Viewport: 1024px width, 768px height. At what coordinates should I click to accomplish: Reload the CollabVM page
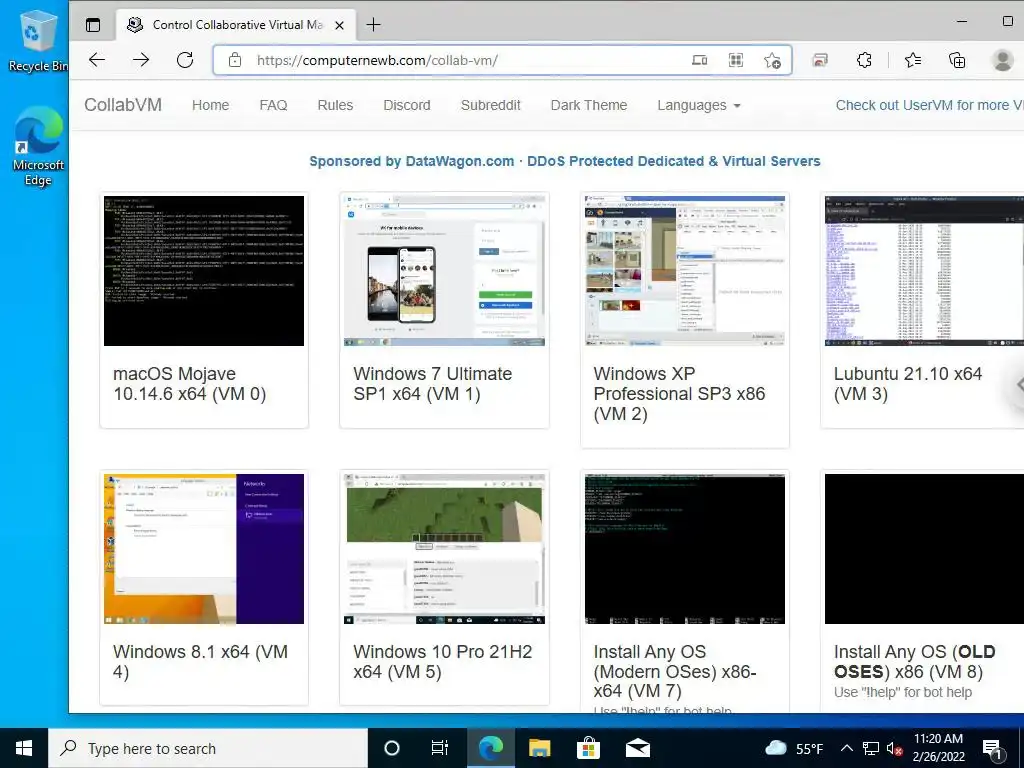(185, 60)
